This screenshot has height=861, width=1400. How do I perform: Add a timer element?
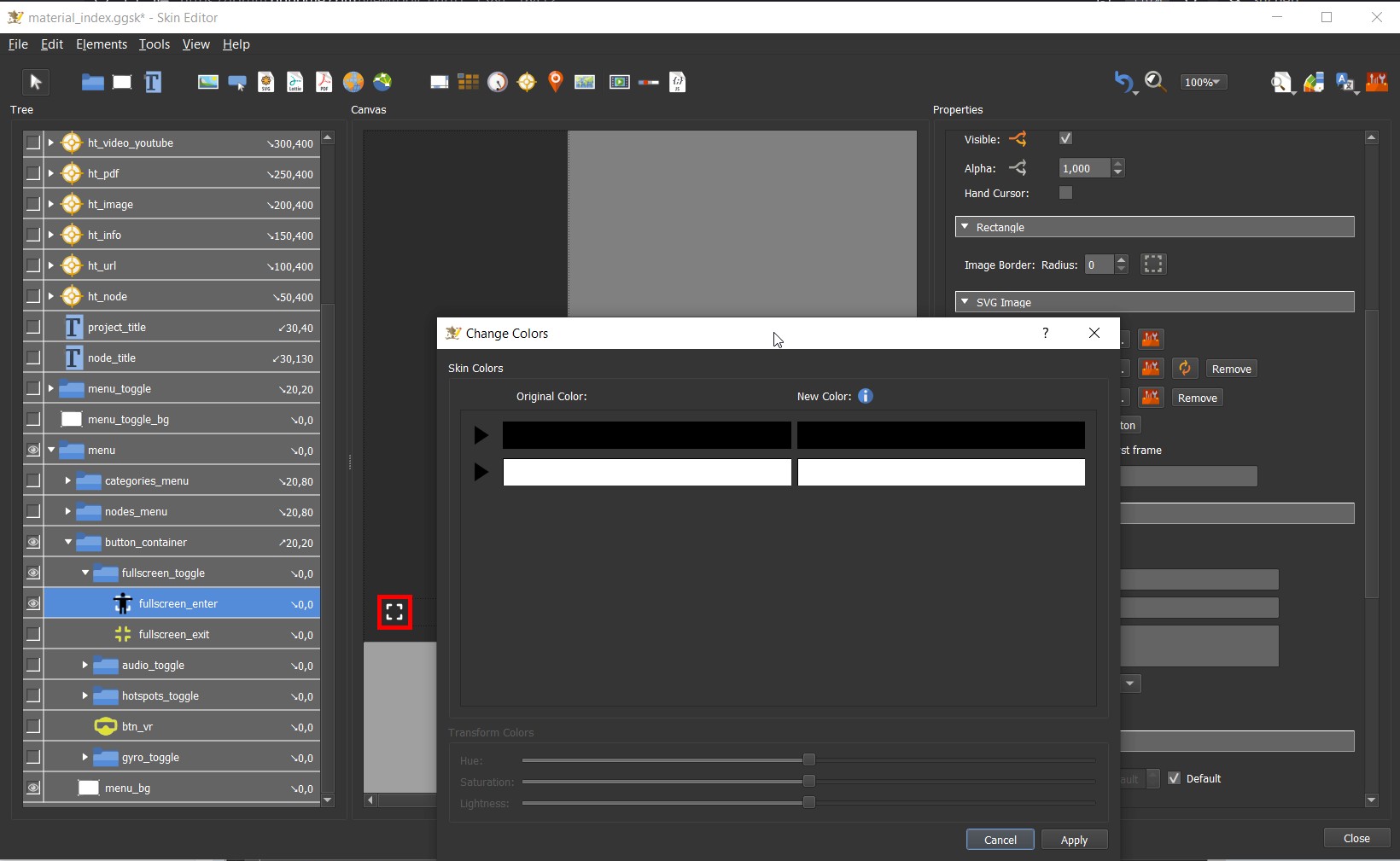[498, 82]
